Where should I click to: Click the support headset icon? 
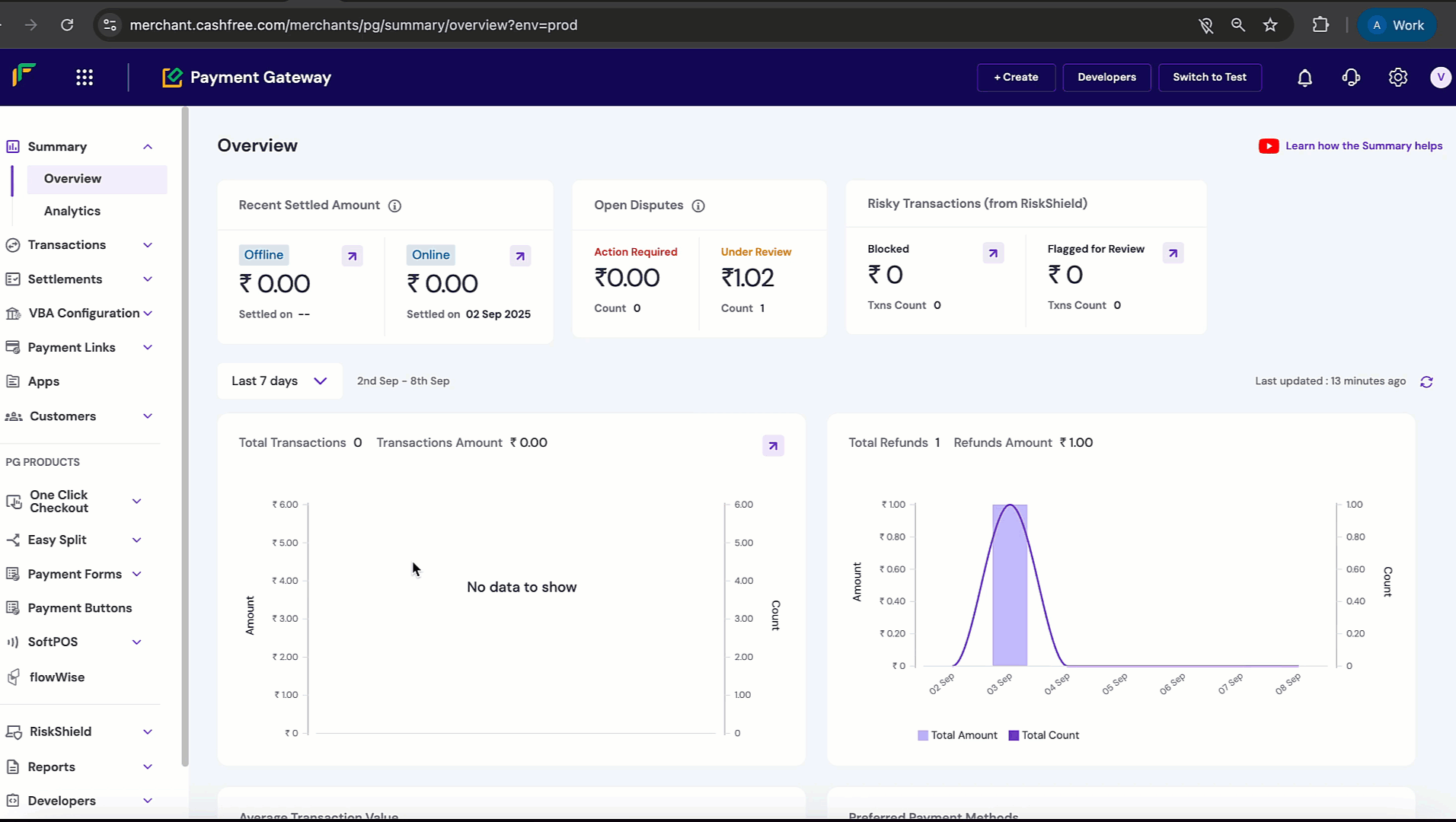[x=1351, y=78]
